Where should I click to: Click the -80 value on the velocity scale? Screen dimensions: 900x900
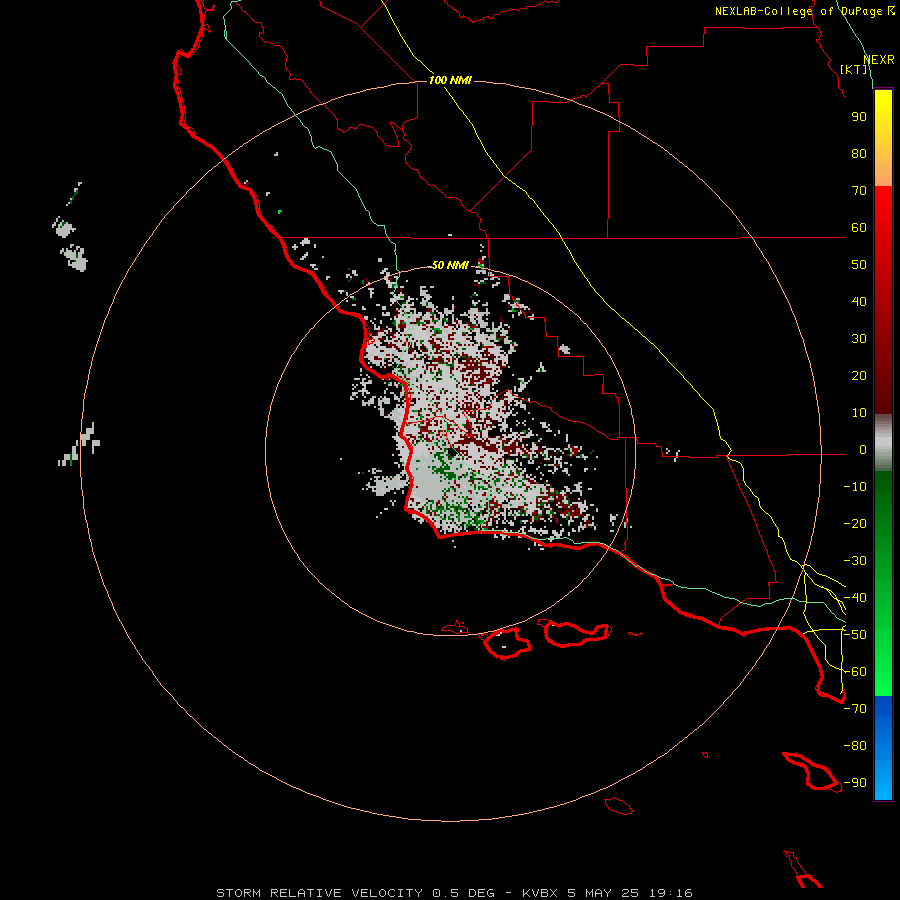coord(855,746)
